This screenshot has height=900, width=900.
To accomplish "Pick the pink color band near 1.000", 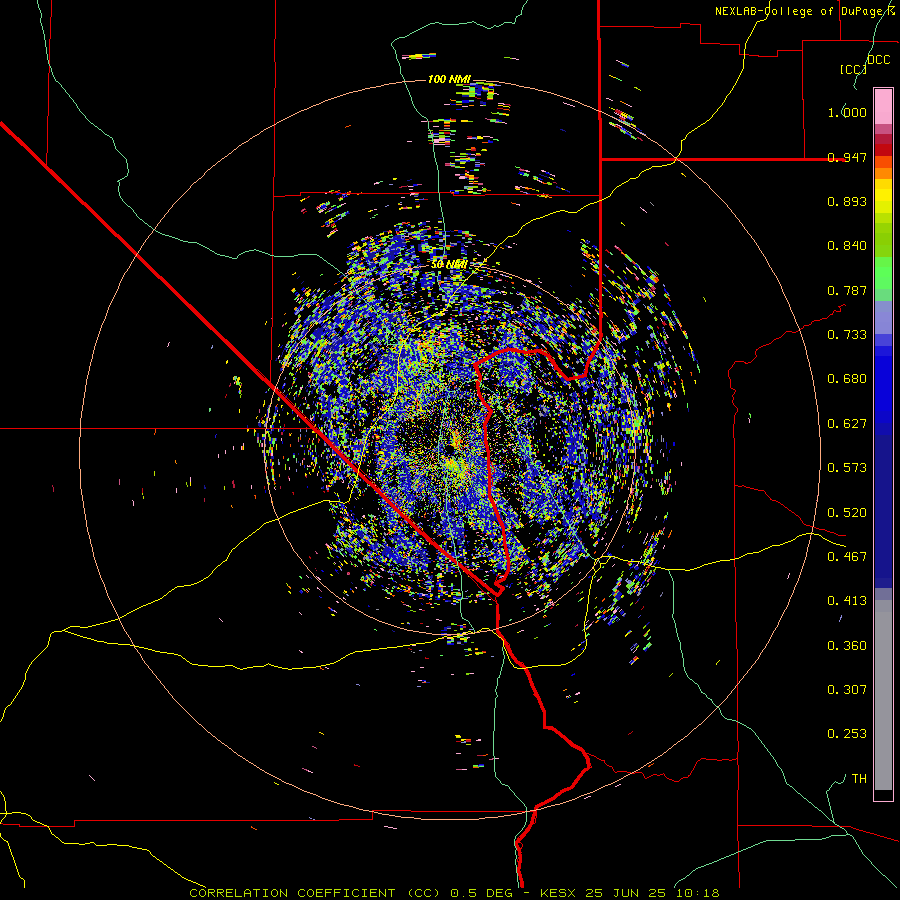I will pos(883,107).
